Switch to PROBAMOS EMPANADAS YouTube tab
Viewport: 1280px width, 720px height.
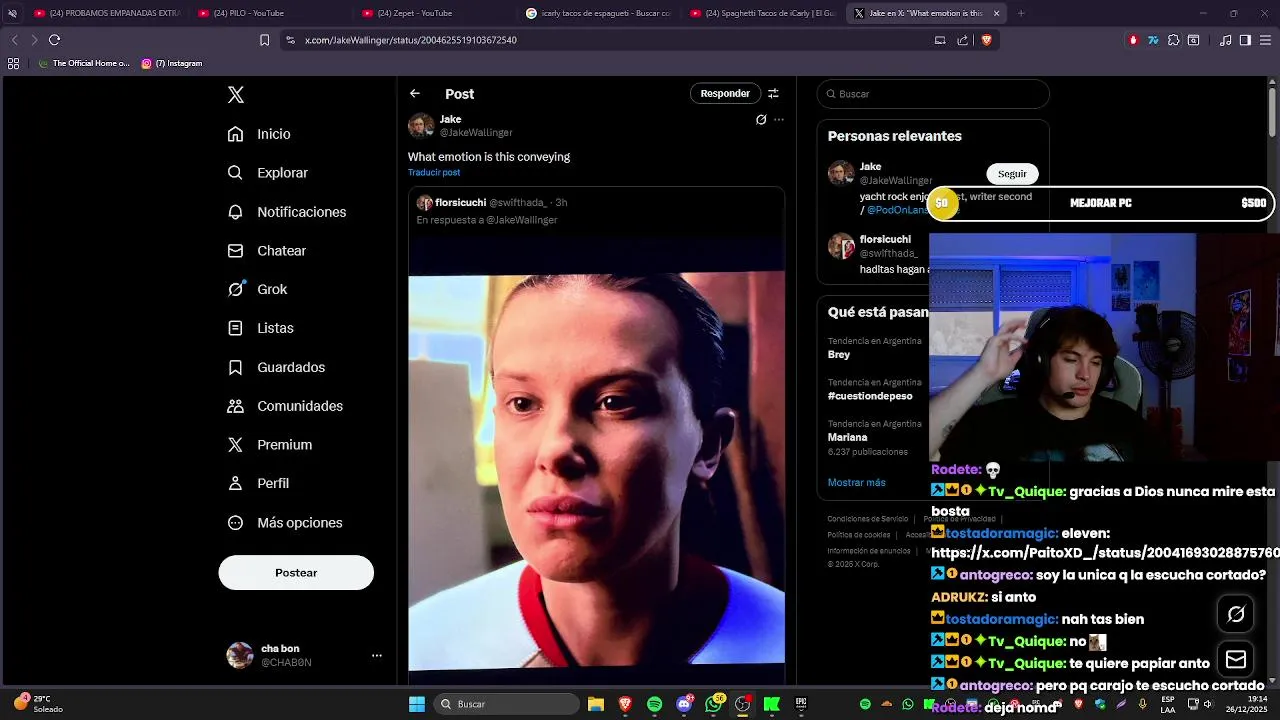[x=106, y=13]
